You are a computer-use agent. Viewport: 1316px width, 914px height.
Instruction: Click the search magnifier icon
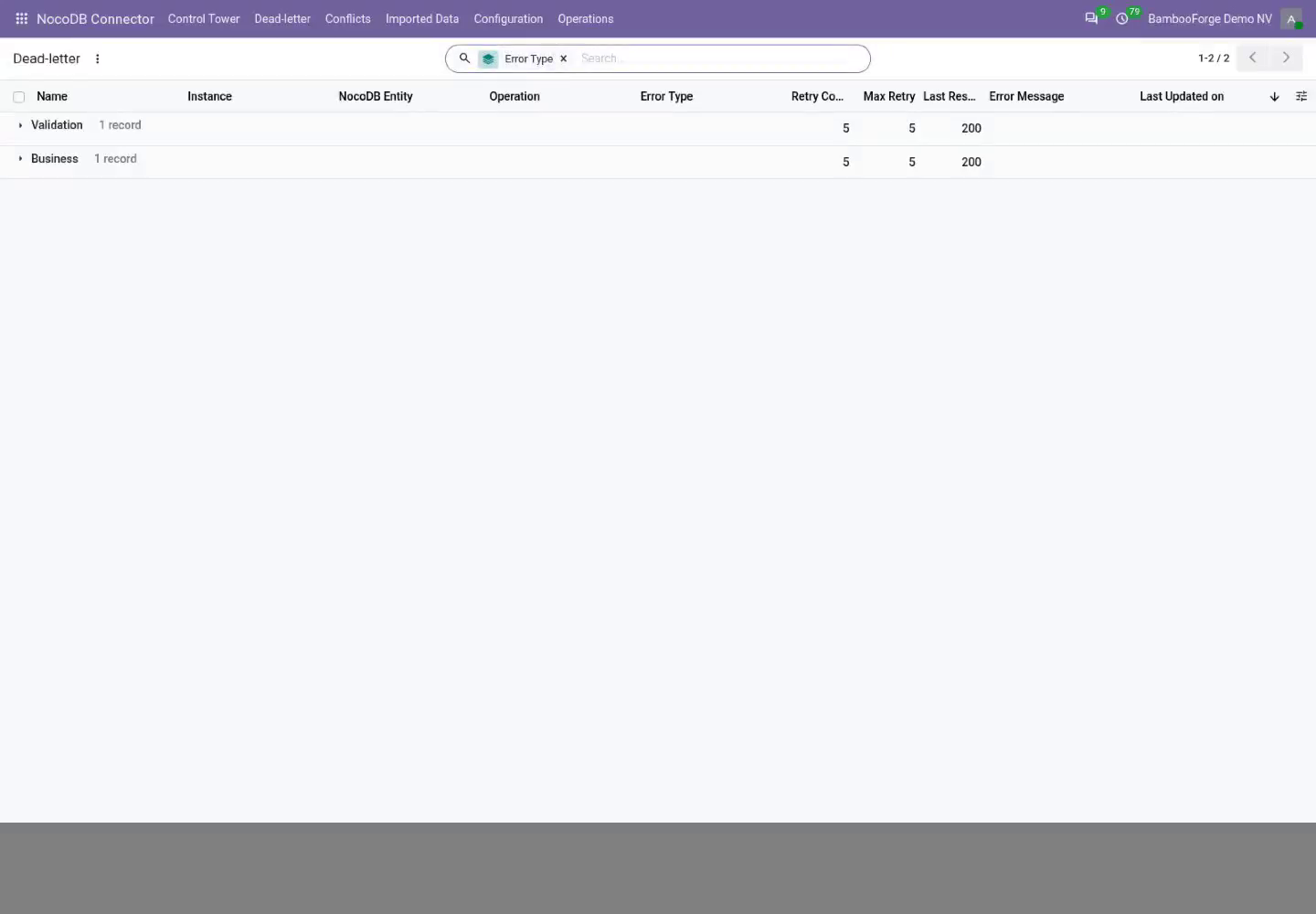pos(464,58)
